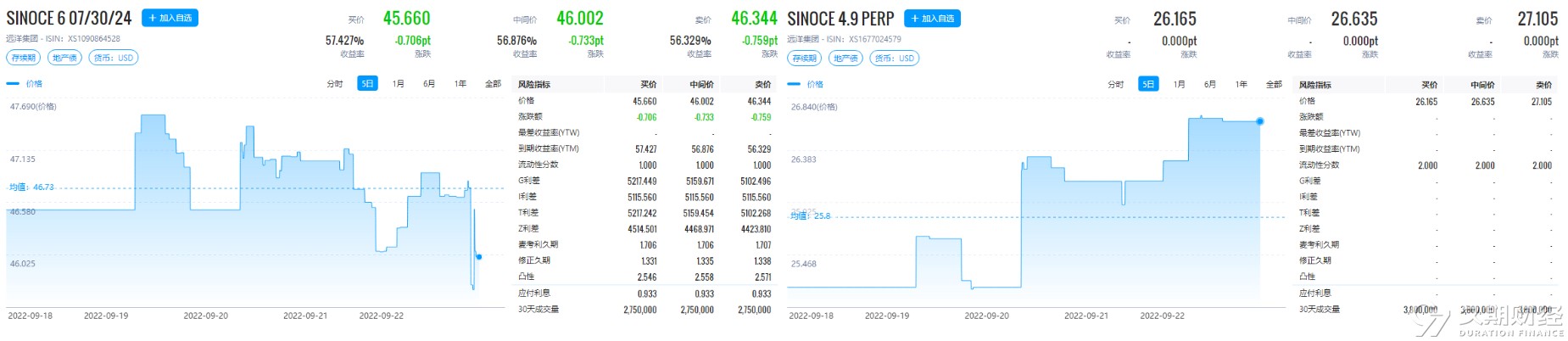Click 加入自选 button beside SINOCE 4.9 PERP
Image resolution: width=1568 pixels, height=341 pixels.
932,19
